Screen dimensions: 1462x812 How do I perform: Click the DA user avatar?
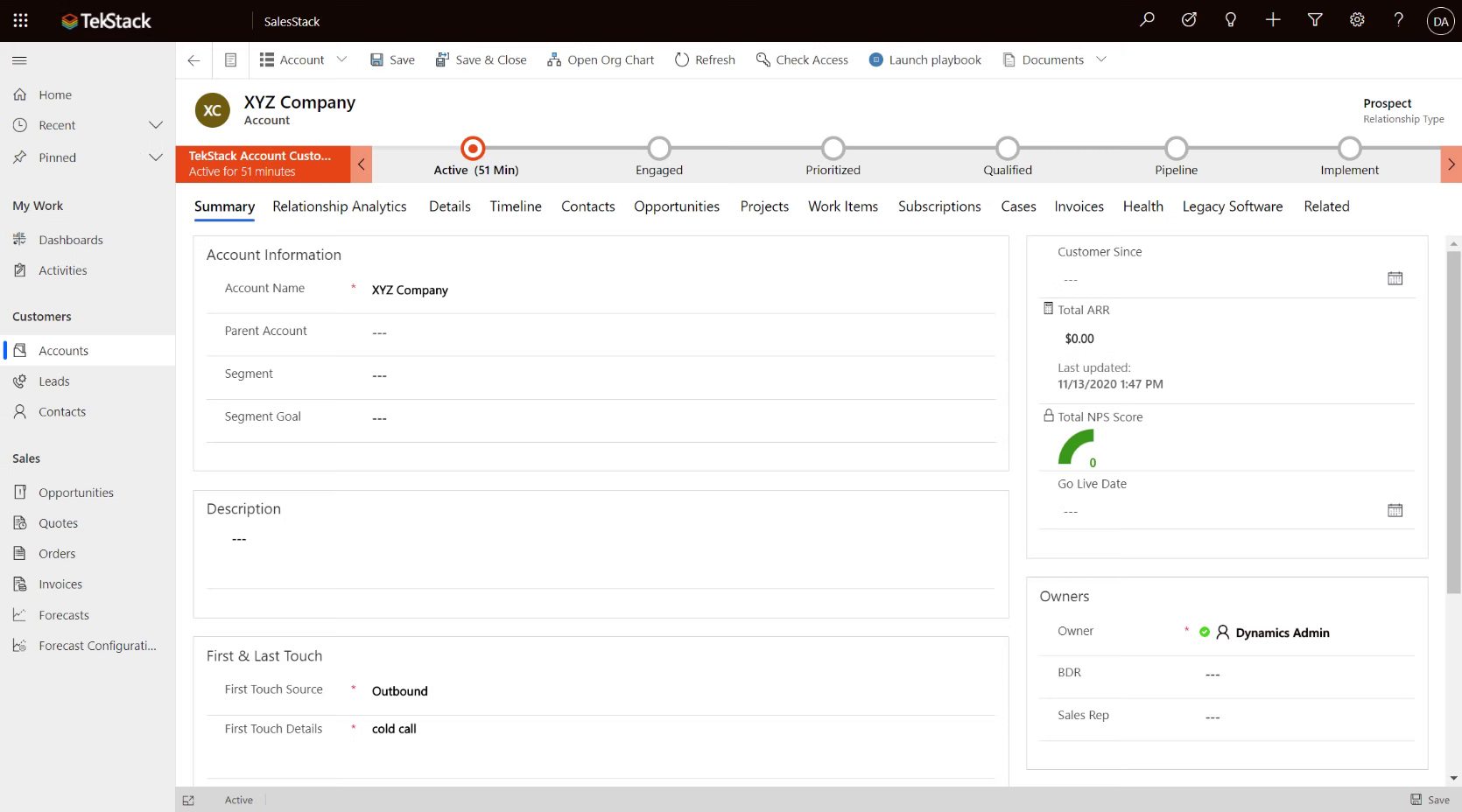tap(1440, 21)
